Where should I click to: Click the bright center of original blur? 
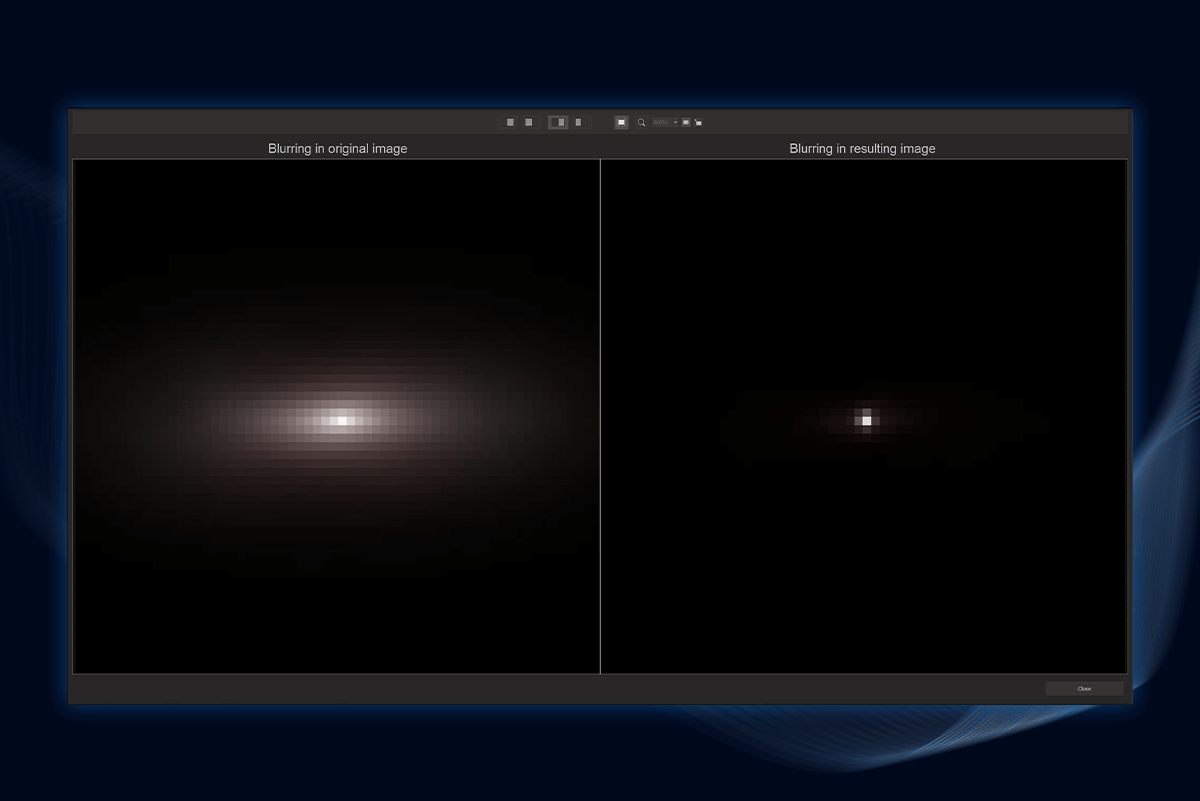pyautogui.click(x=342, y=420)
